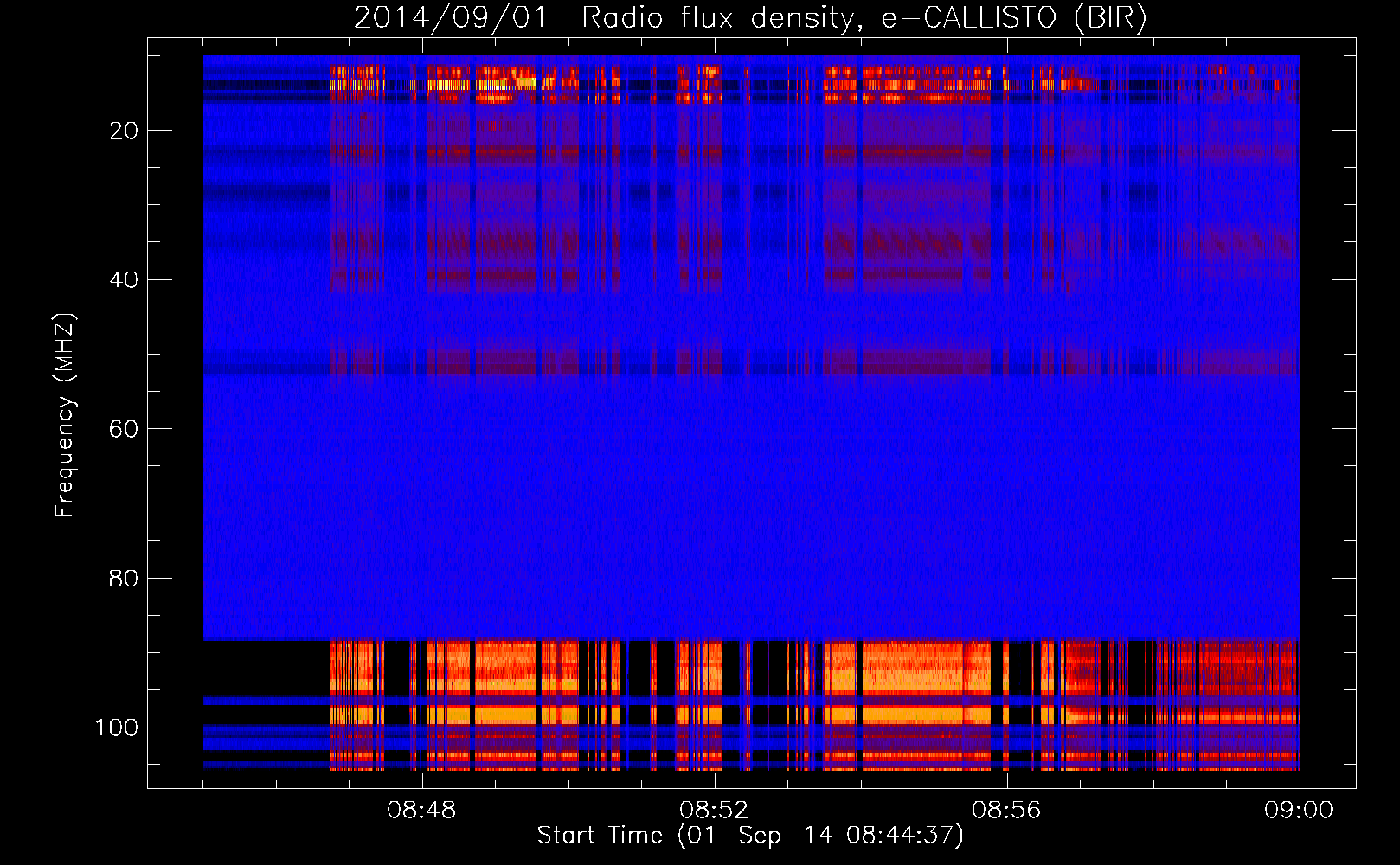Click the "08:48" time tick label
This screenshot has width=1400, height=865.
coord(421,811)
